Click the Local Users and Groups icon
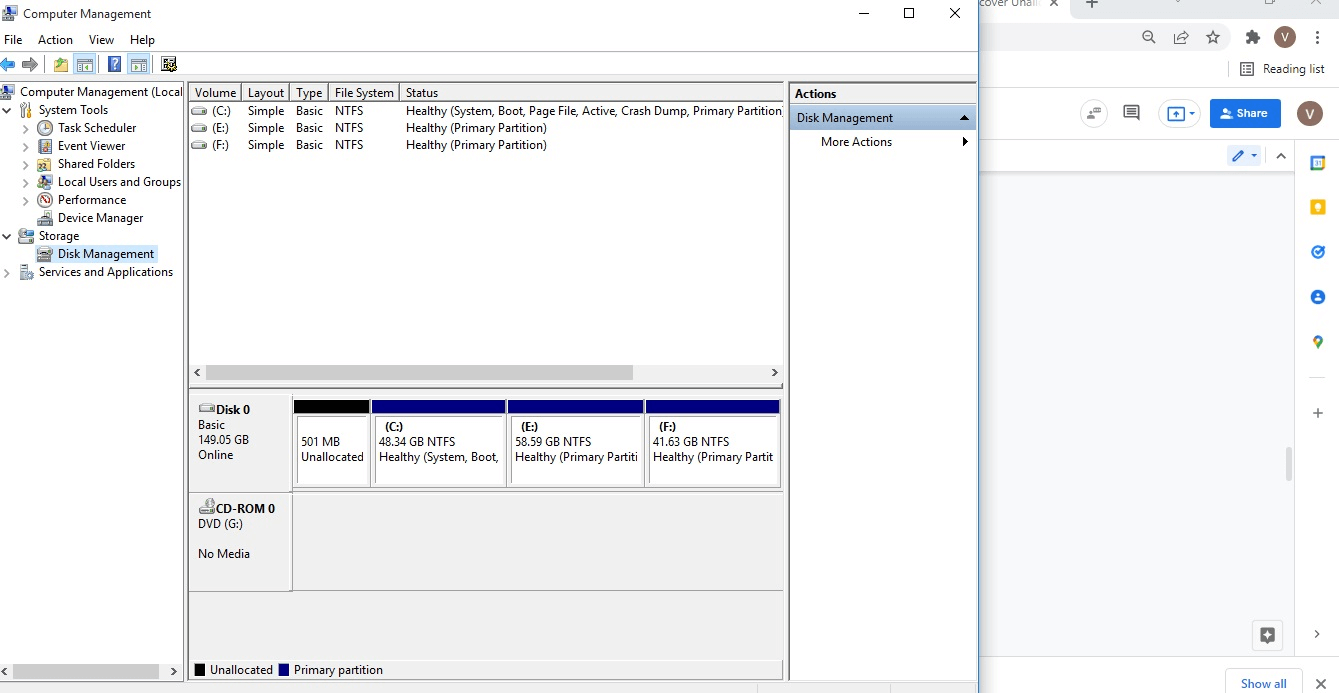Image resolution: width=1339 pixels, height=693 pixels. [45, 182]
